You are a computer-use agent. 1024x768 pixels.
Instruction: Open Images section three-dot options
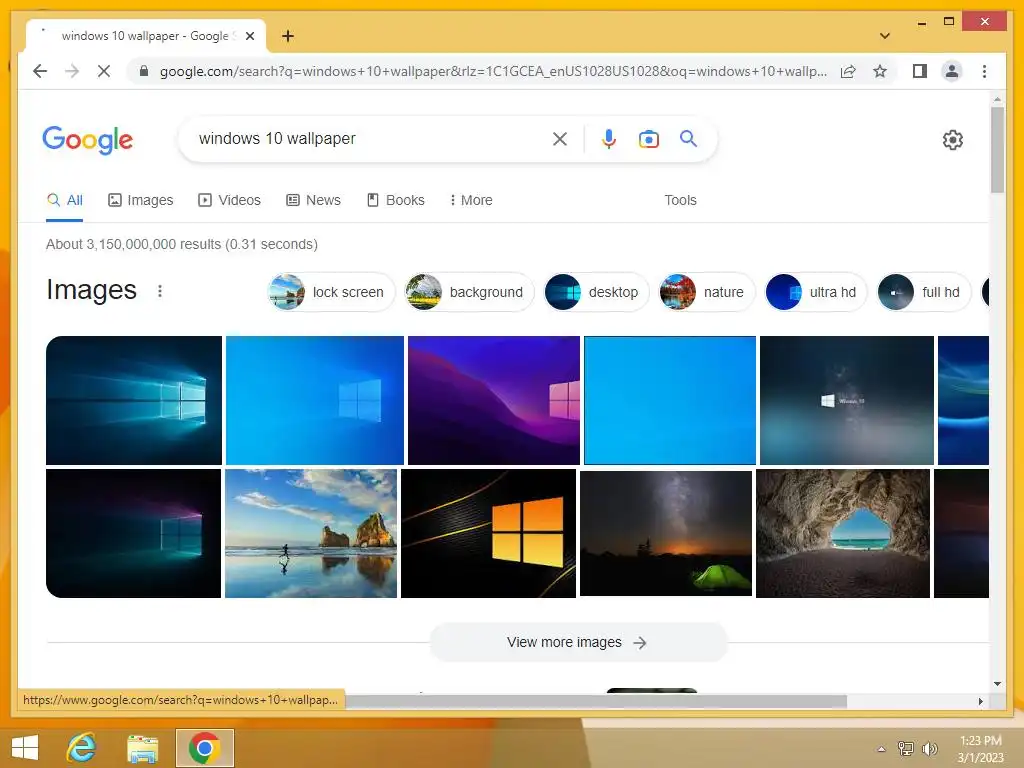click(x=160, y=291)
